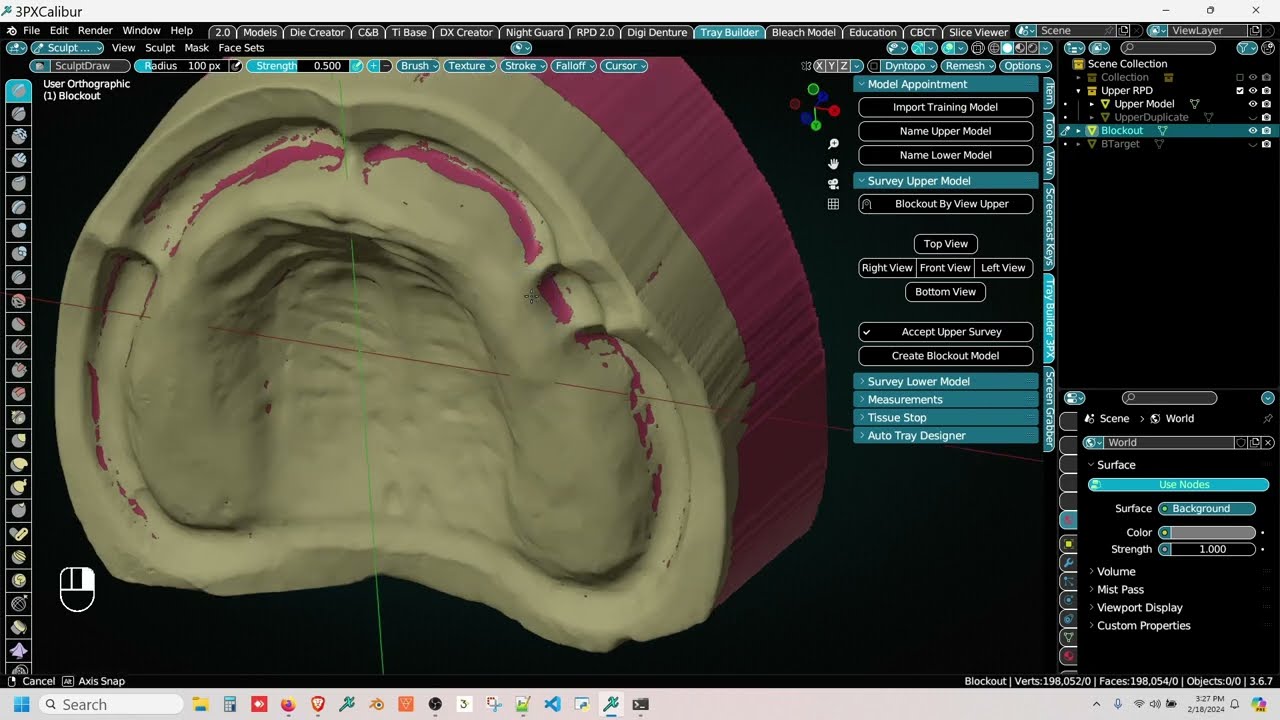Open the Brush dropdown

418,66
